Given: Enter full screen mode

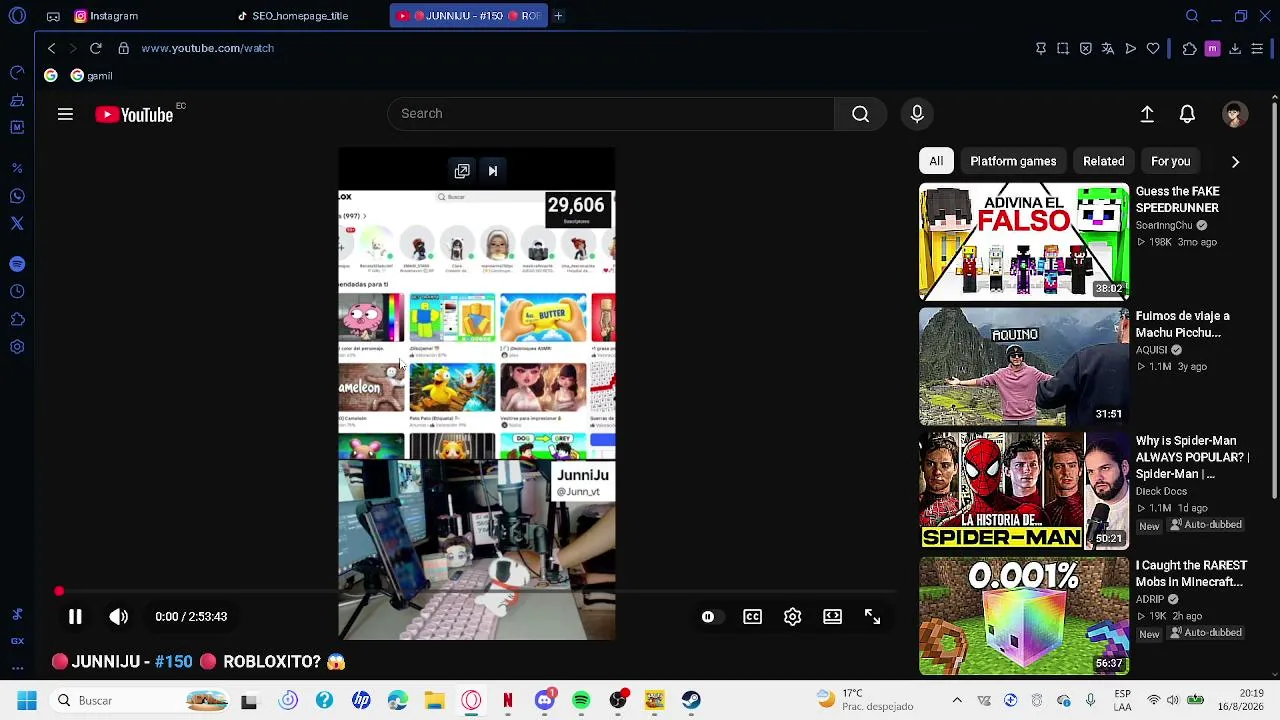Looking at the screenshot, I should tap(873, 617).
